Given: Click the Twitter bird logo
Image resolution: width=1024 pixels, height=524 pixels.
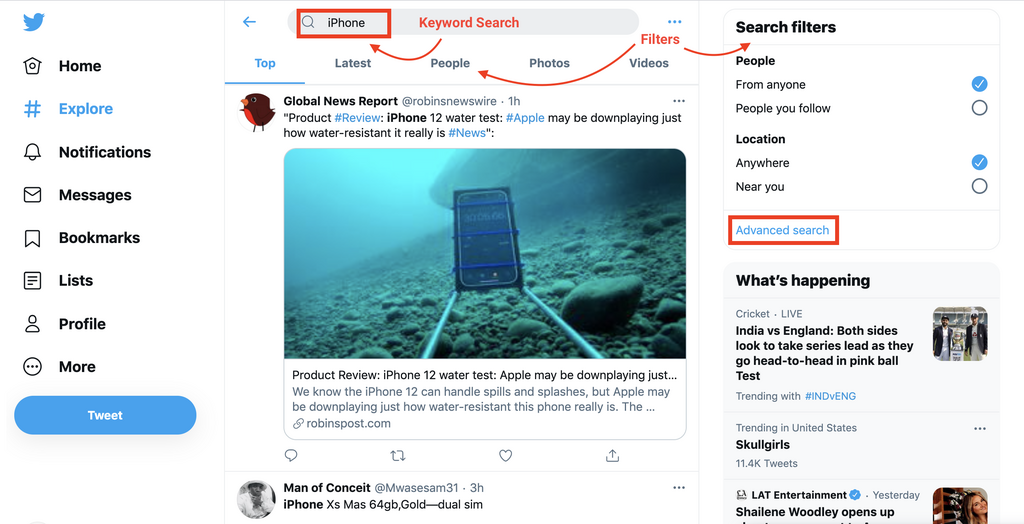Looking at the screenshot, I should point(32,23).
